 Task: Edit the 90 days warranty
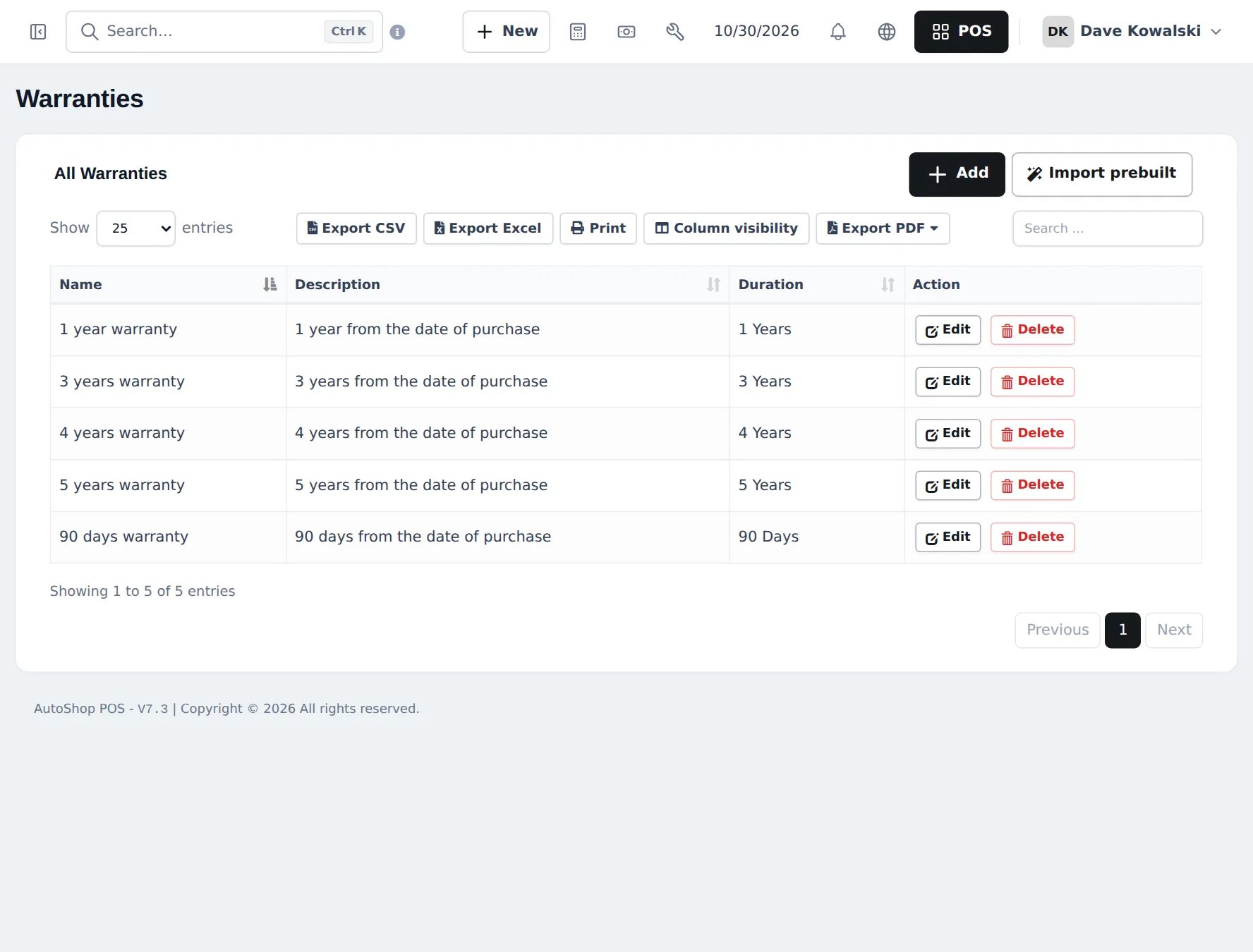(948, 537)
